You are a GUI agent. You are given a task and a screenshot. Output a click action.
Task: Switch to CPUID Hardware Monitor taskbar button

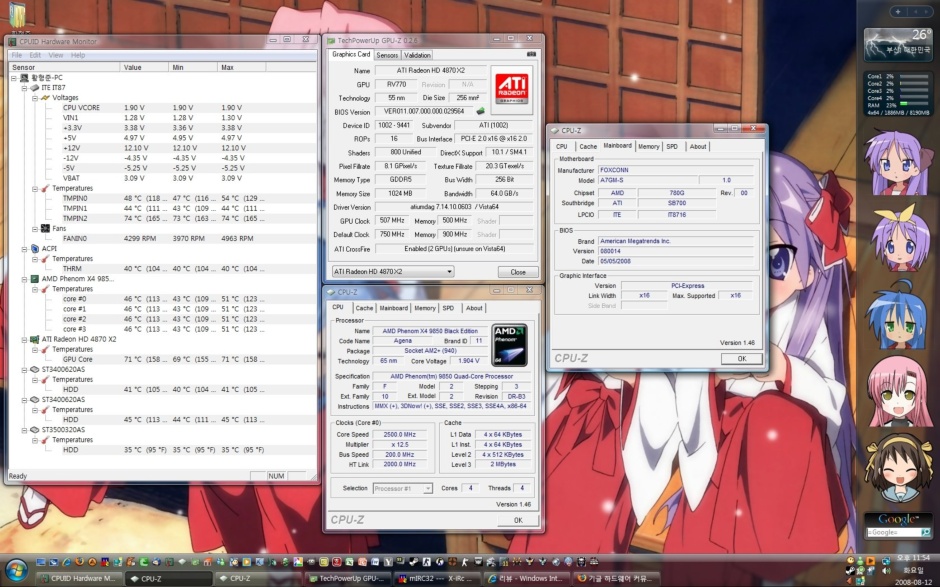pos(77,579)
